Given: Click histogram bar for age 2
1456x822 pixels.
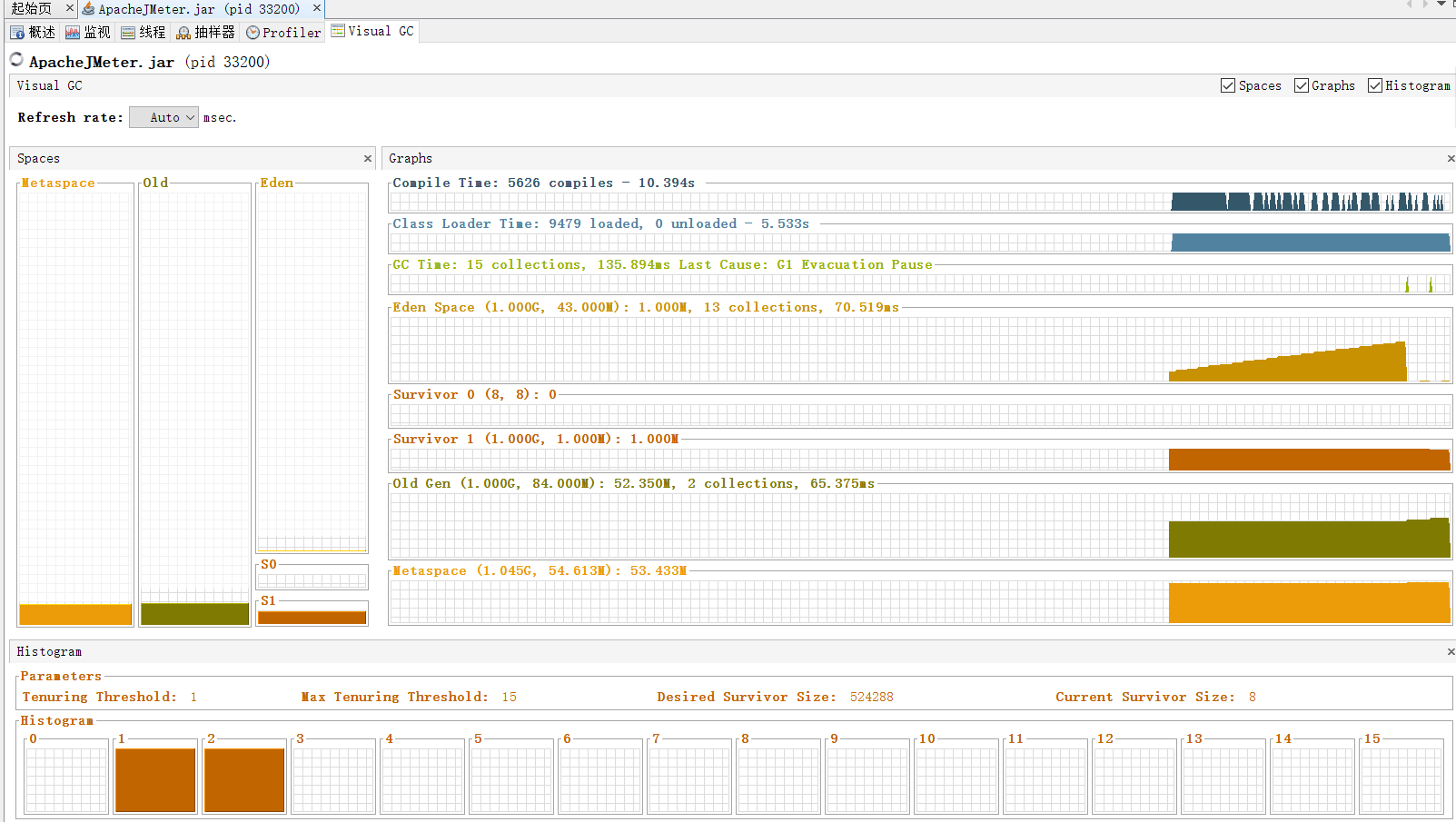Looking at the screenshot, I should click(x=244, y=779).
